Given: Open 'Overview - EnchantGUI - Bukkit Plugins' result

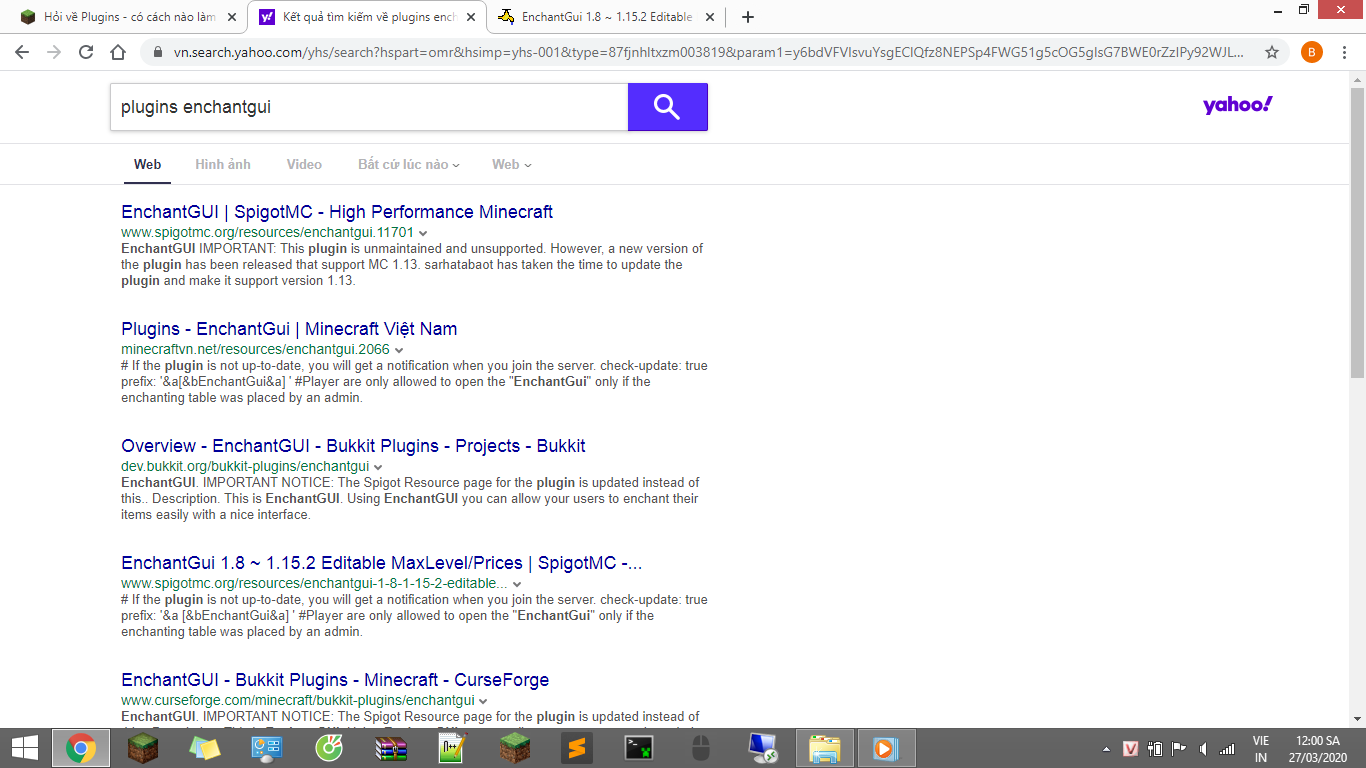Looking at the screenshot, I should (353, 446).
